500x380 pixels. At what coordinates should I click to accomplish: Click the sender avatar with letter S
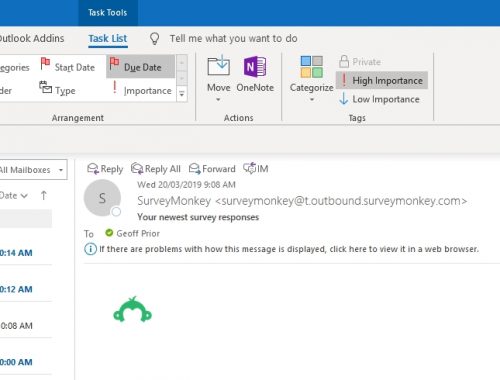click(102, 198)
